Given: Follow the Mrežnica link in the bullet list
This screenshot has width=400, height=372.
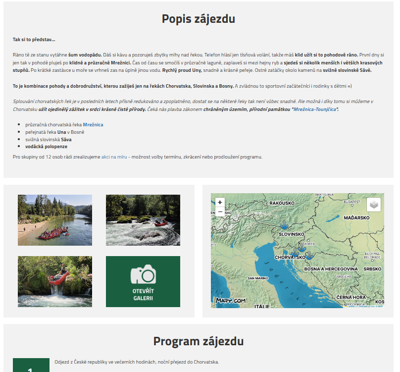Looking at the screenshot, I should (x=93, y=125).
